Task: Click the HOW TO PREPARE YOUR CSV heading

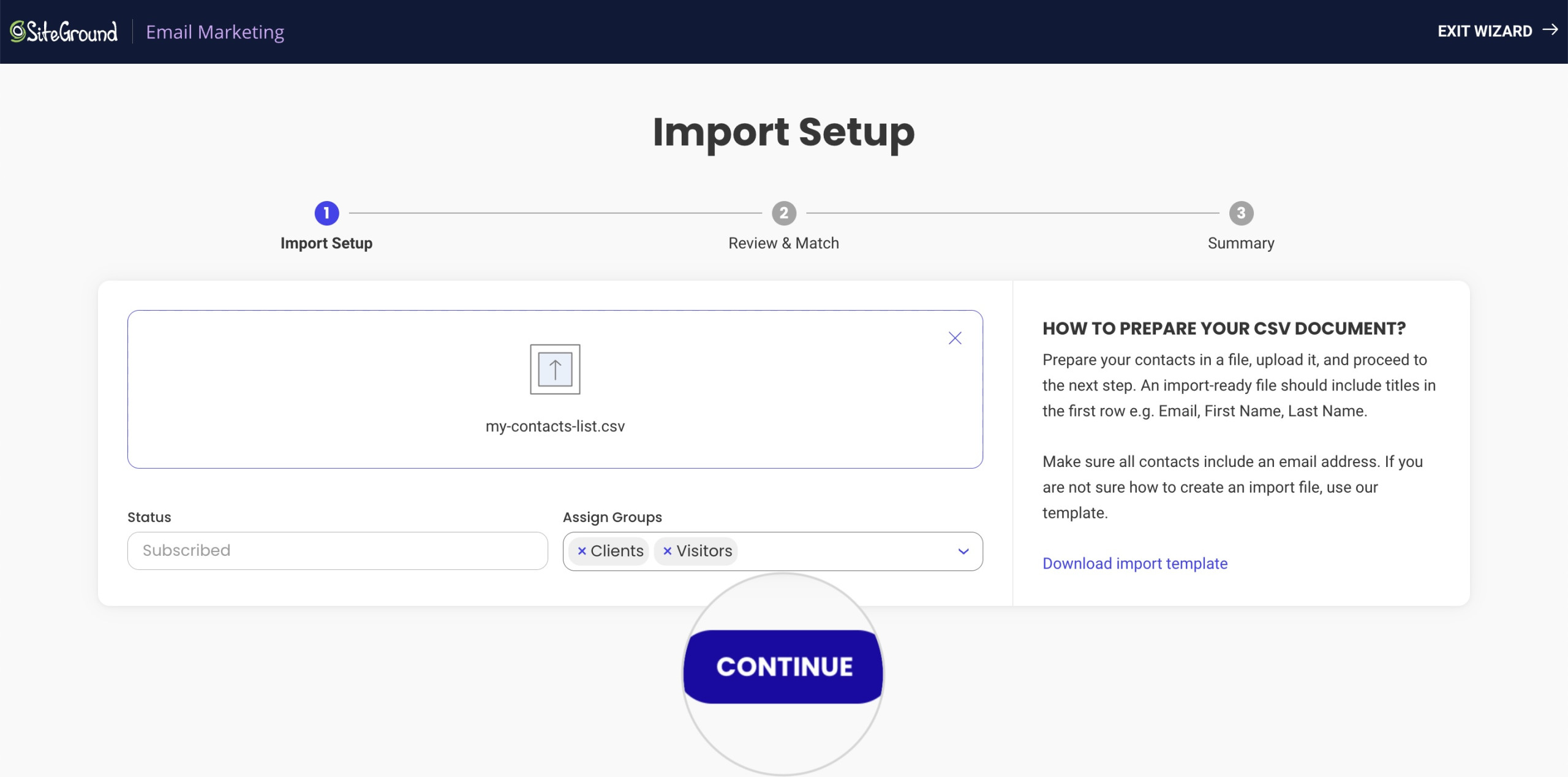Action: click(1224, 328)
